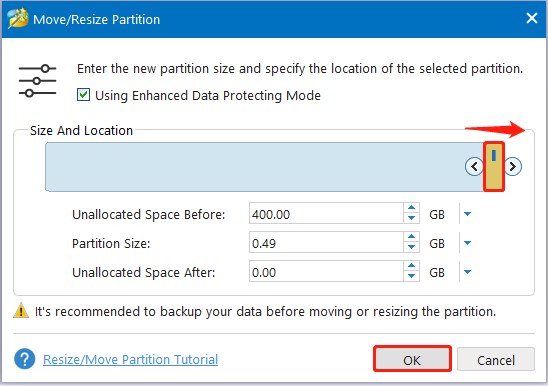
Task: Click the Partition Size input field
Action: (x=326, y=243)
